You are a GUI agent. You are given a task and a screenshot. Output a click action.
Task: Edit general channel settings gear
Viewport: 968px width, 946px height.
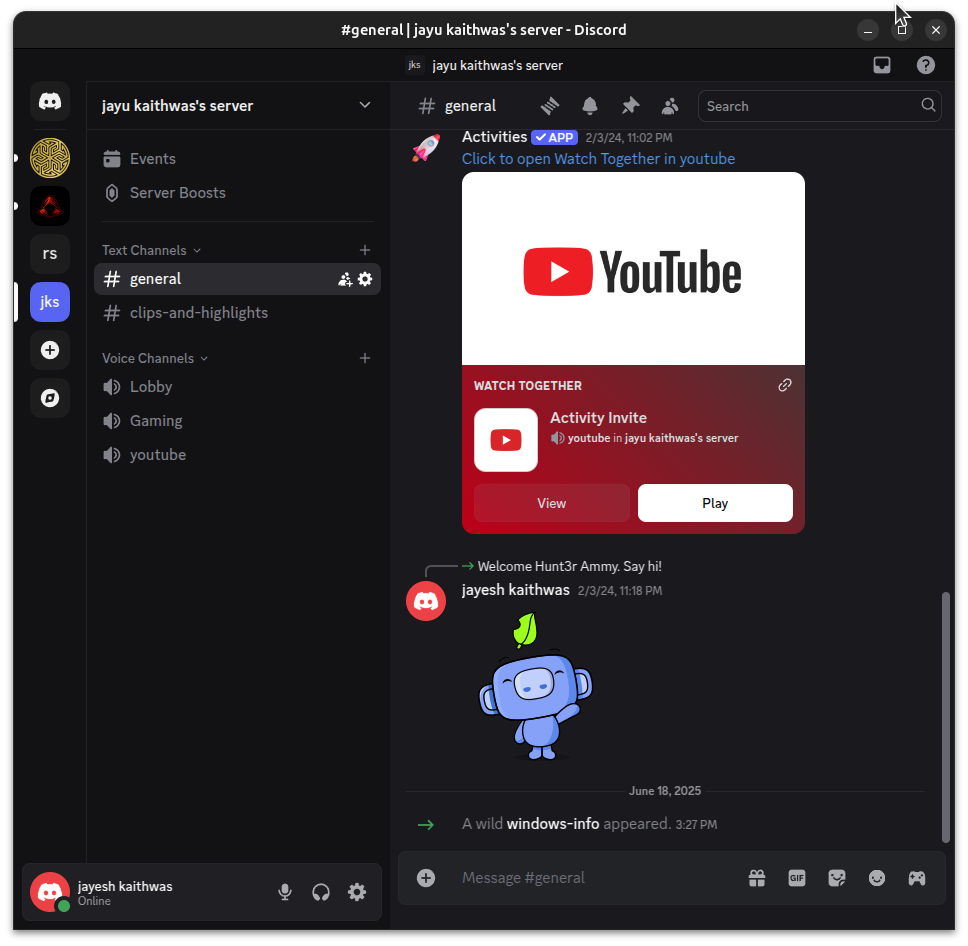click(365, 279)
